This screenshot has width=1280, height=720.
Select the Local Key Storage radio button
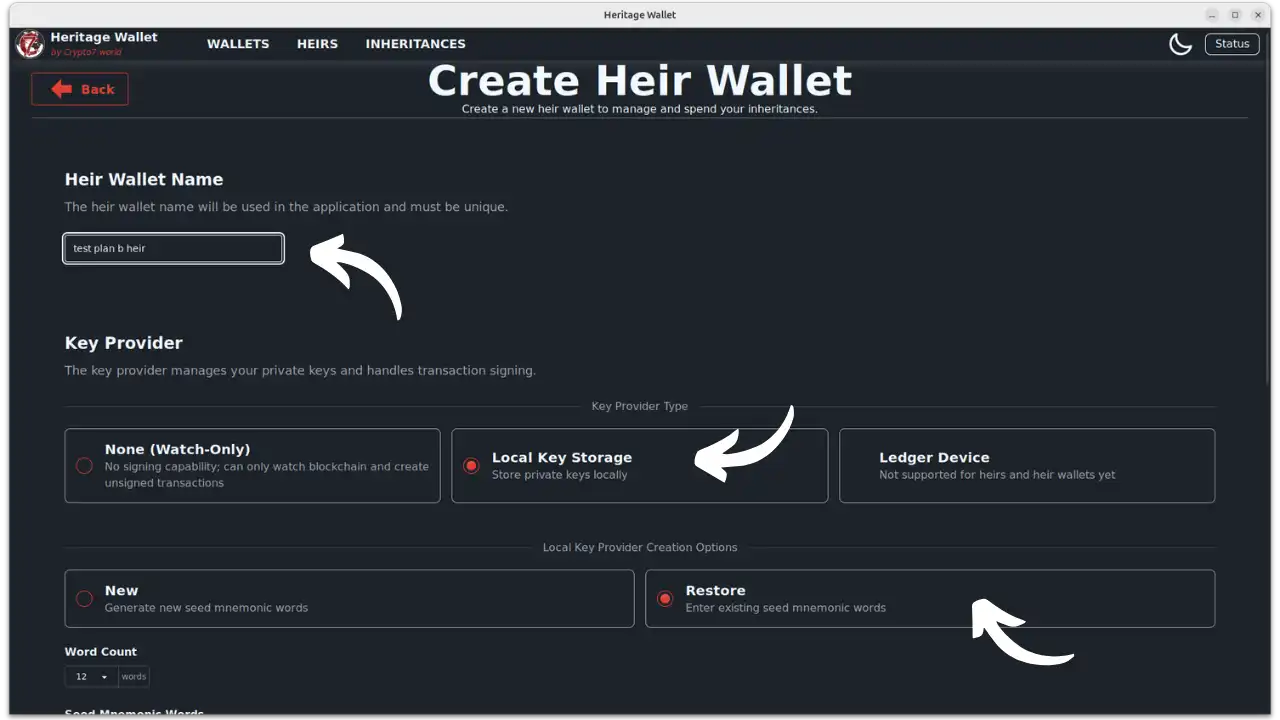click(x=471, y=465)
